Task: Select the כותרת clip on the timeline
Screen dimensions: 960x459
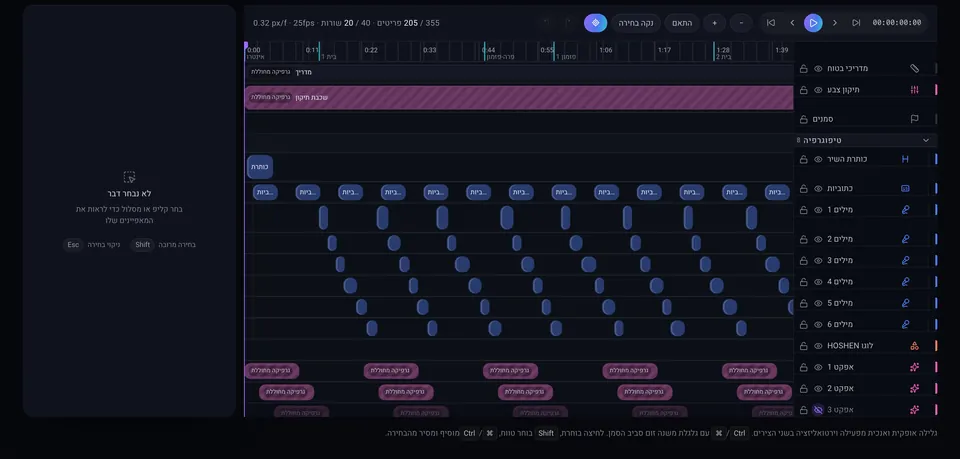Action: tap(260, 166)
